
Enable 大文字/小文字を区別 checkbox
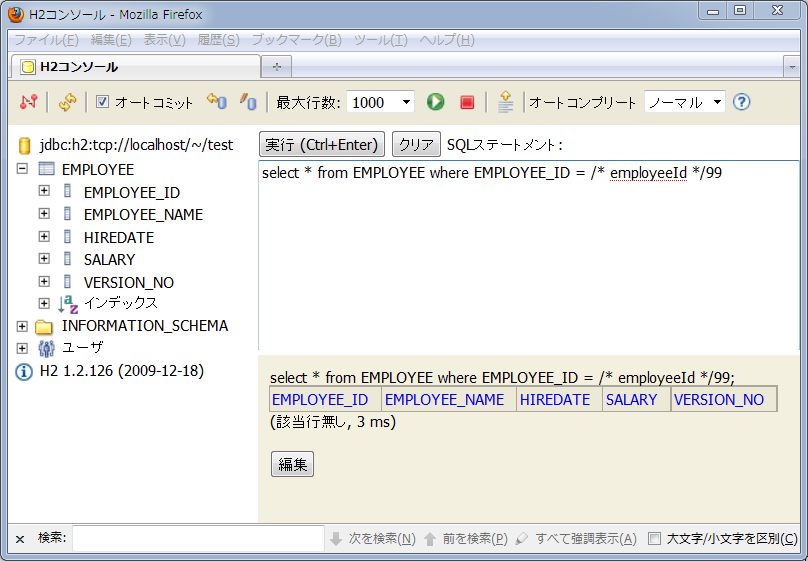click(x=655, y=539)
